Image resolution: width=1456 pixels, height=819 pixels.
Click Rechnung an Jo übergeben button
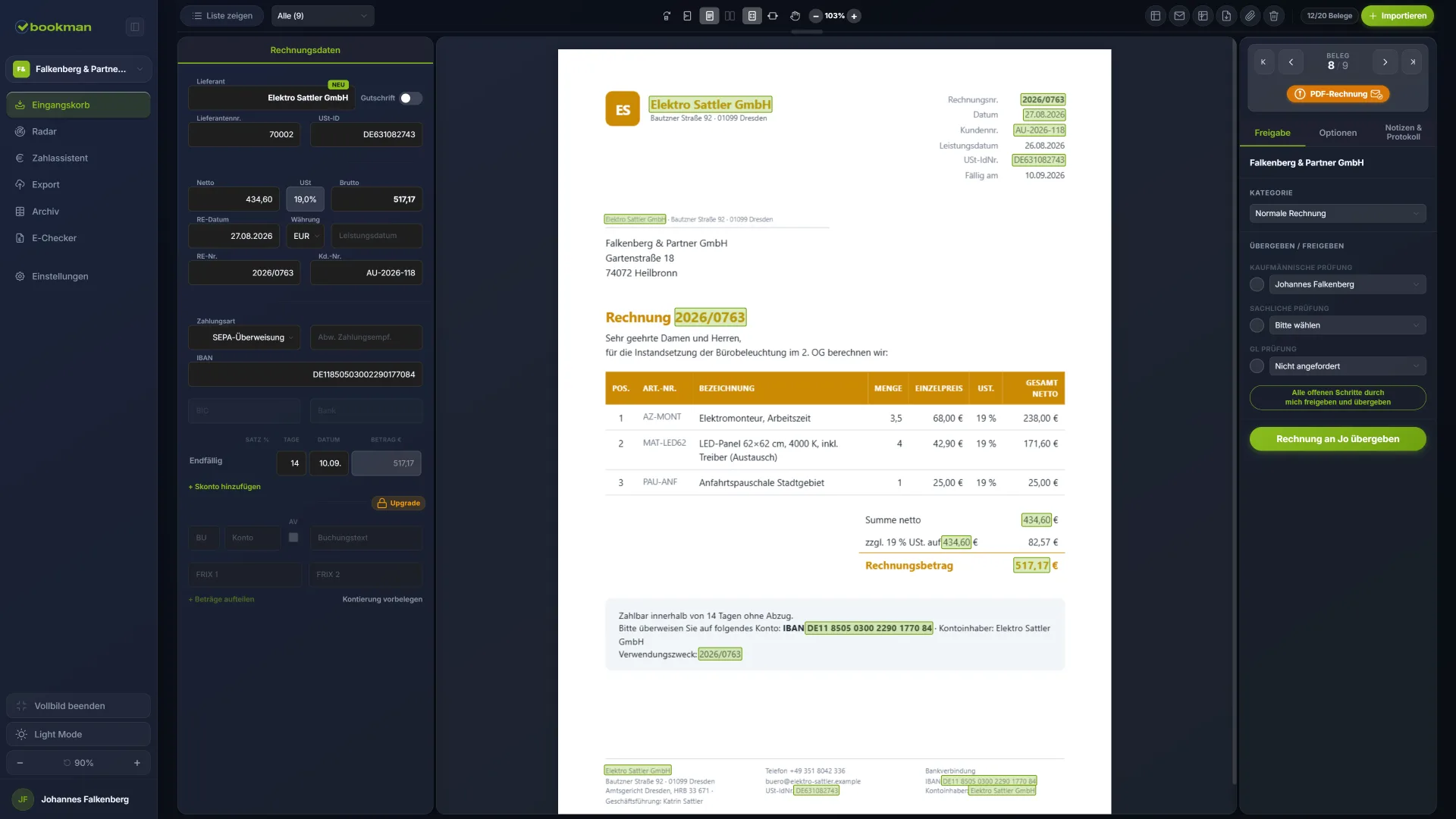click(x=1338, y=439)
